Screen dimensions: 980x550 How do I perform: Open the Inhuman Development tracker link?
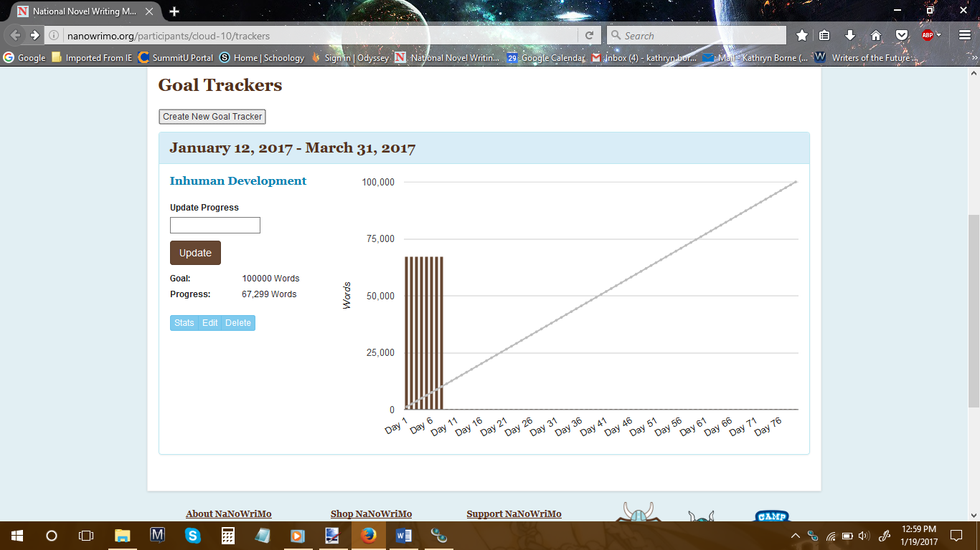238,181
